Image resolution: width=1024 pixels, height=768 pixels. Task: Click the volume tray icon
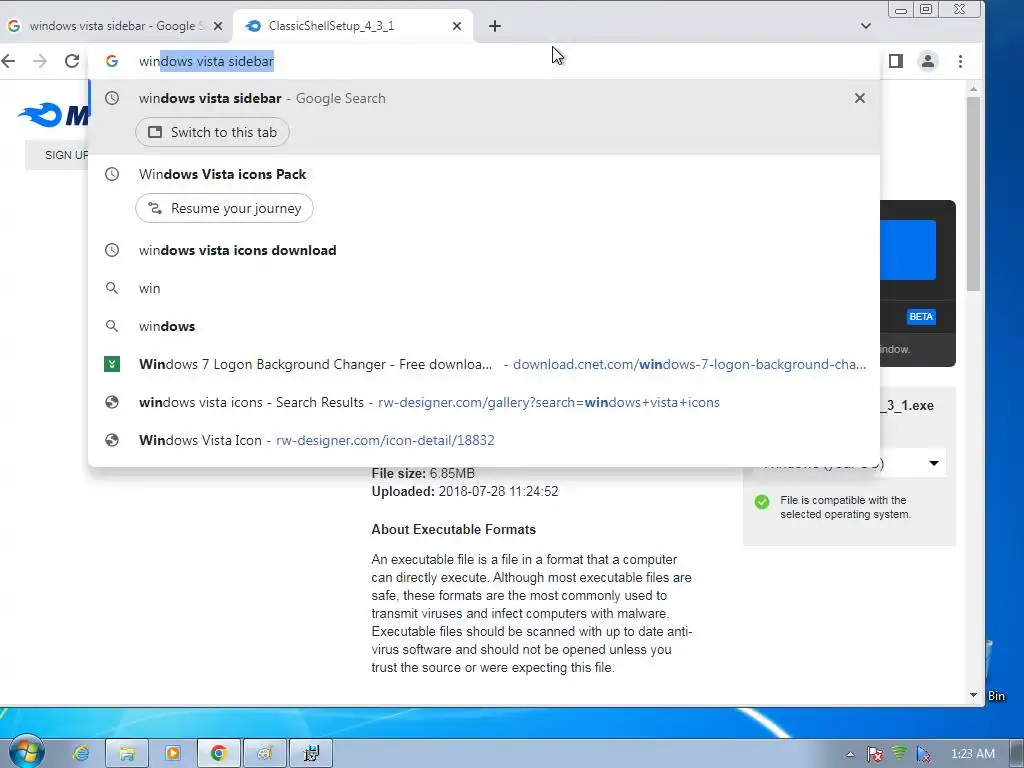point(923,754)
